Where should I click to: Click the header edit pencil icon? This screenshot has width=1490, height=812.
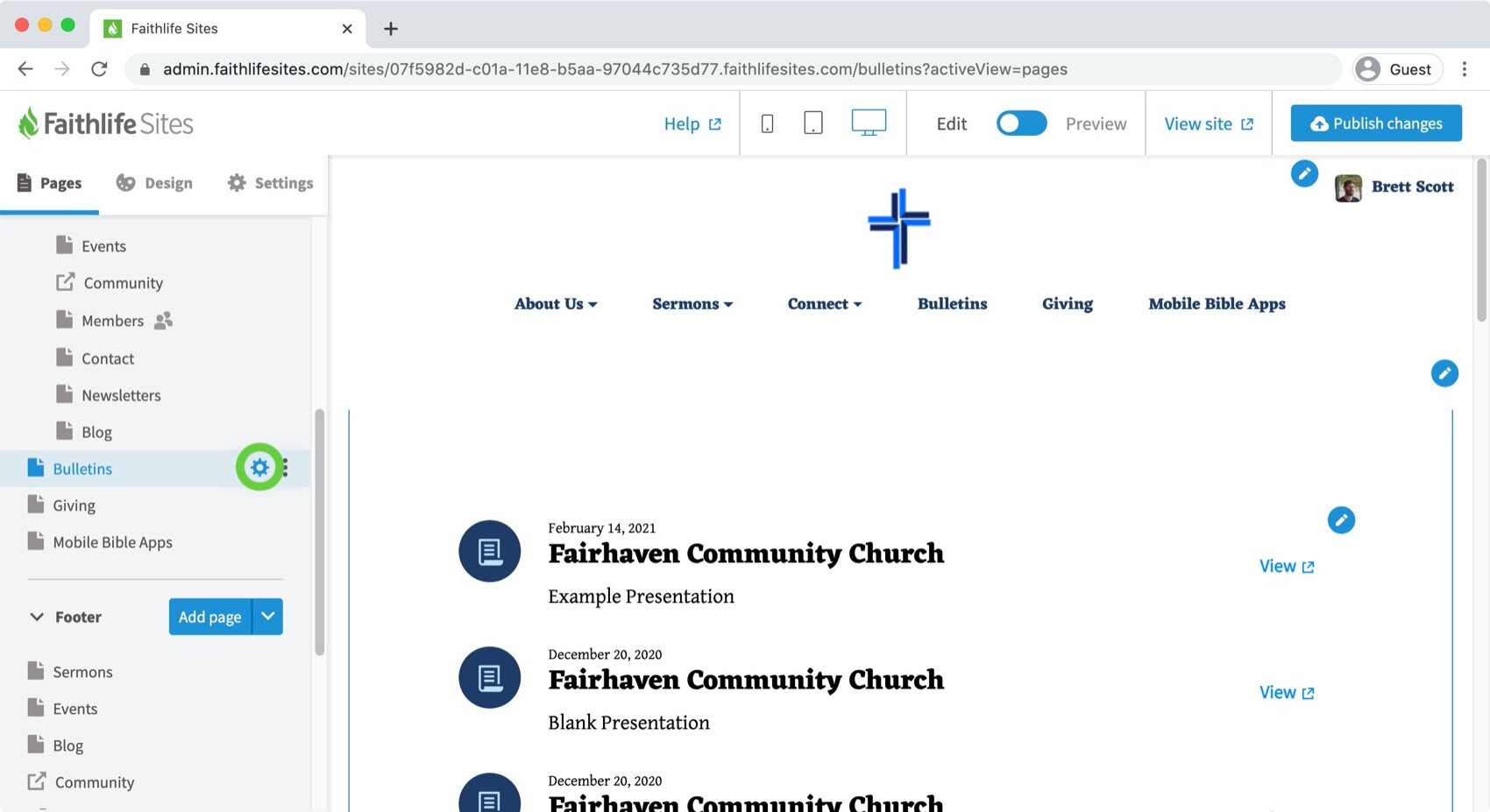pos(1304,173)
